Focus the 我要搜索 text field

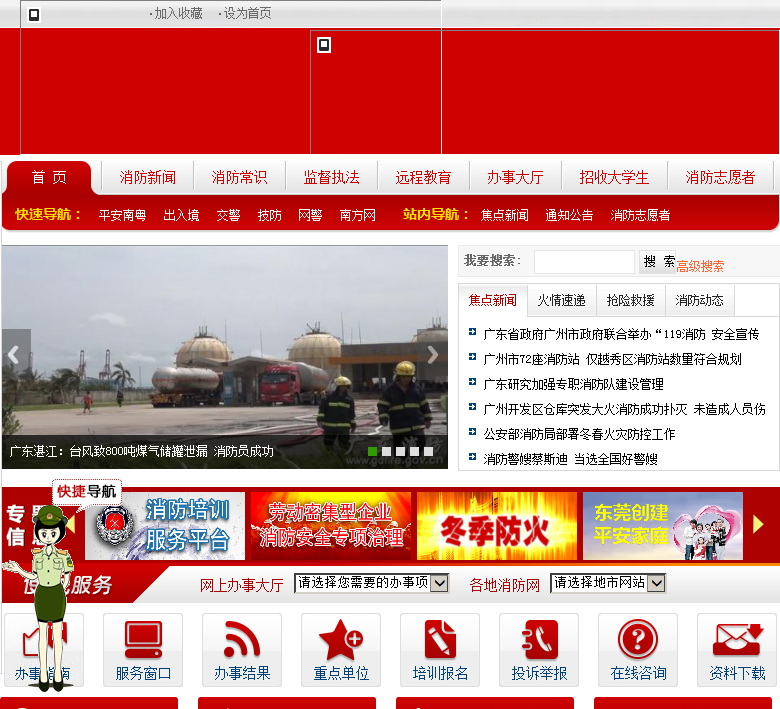click(584, 262)
